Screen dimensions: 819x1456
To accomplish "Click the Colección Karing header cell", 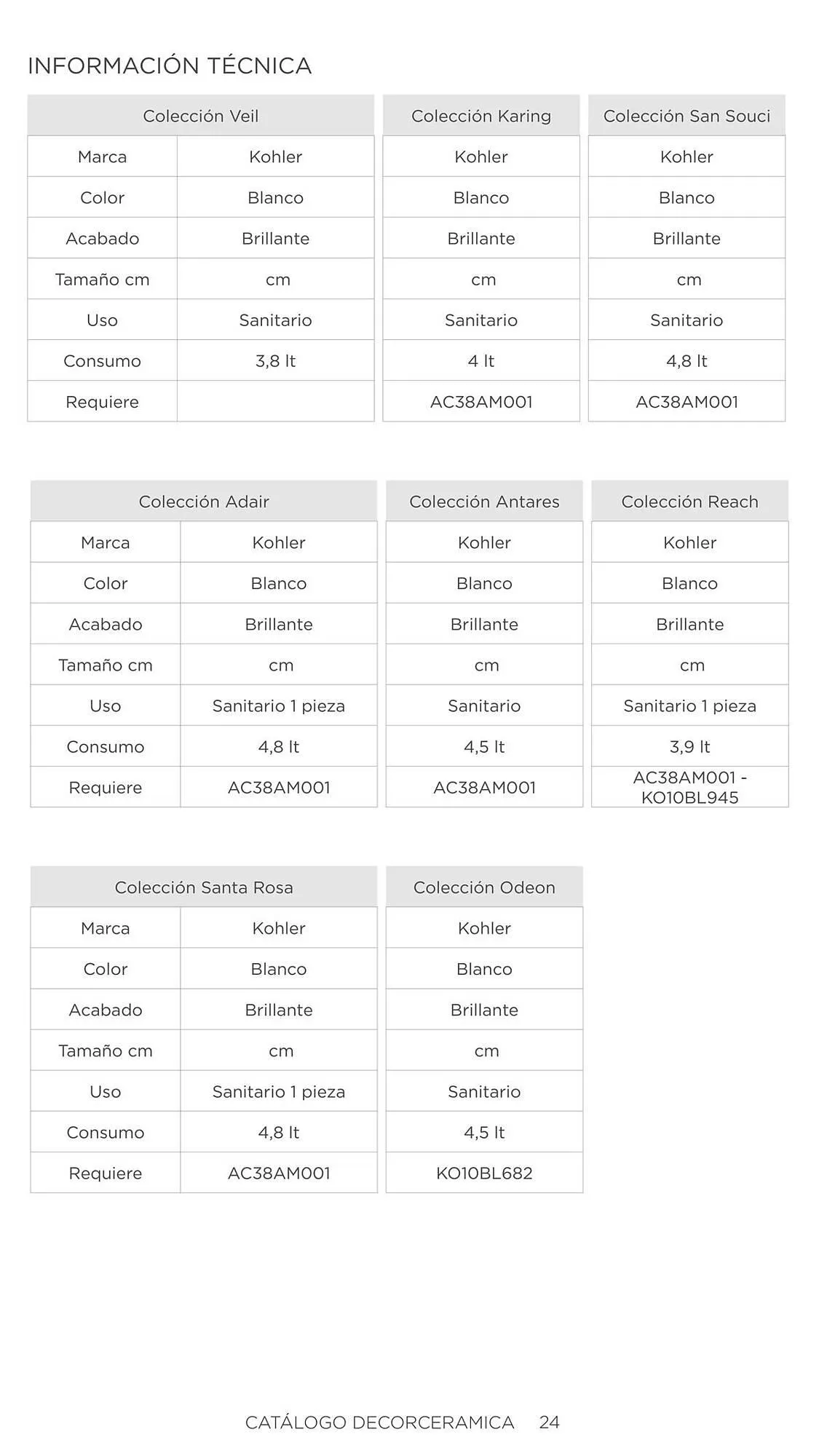I will 481,116.
